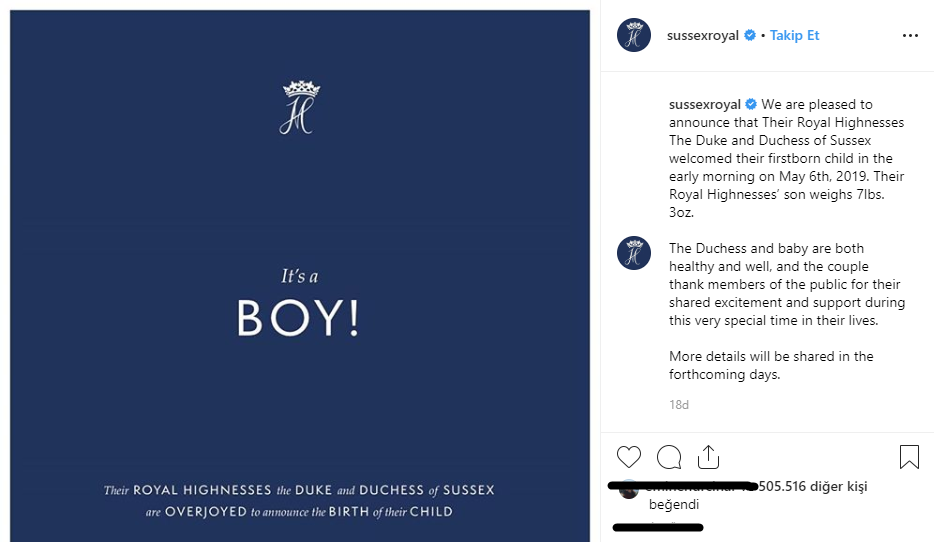This screenshot has width=934, height=542.
Task: Click the "It's a BOY!" text on the image
Action: click(x=298, y=306)
